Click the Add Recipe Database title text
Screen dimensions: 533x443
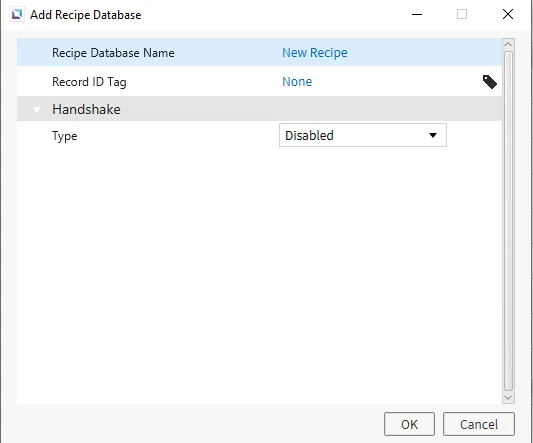(x=86, y=15)
